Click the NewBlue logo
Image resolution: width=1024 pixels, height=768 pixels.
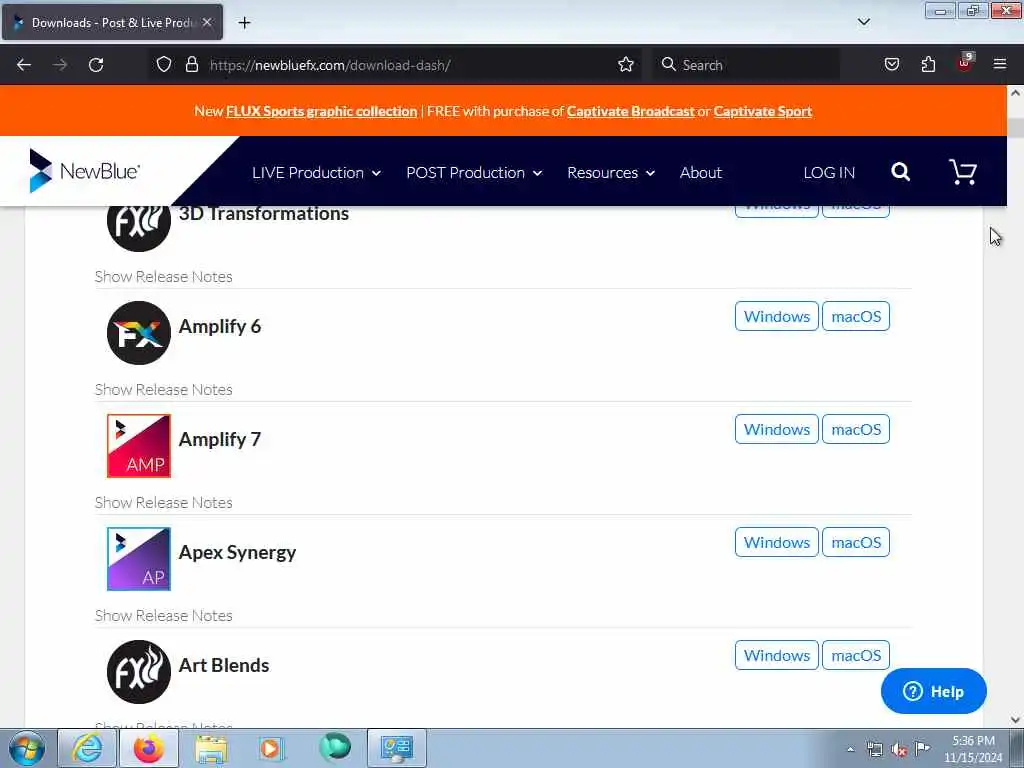[x=84, y=171]
